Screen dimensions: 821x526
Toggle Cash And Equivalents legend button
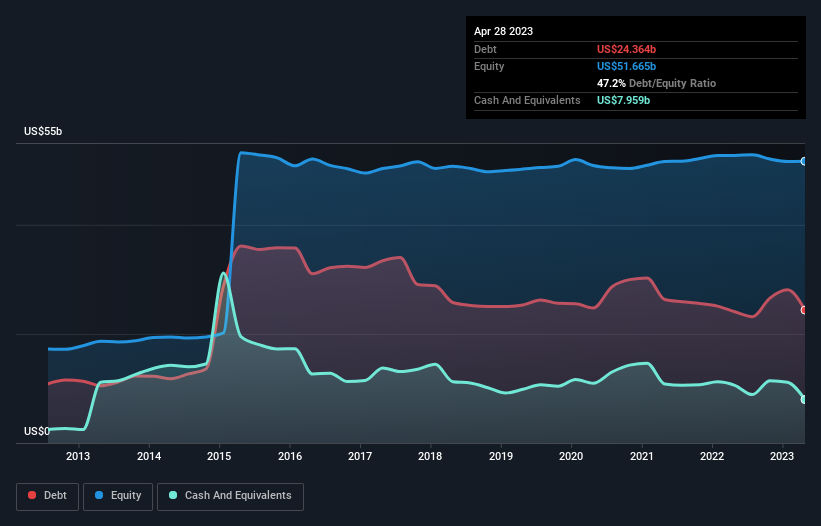(230, 496)
